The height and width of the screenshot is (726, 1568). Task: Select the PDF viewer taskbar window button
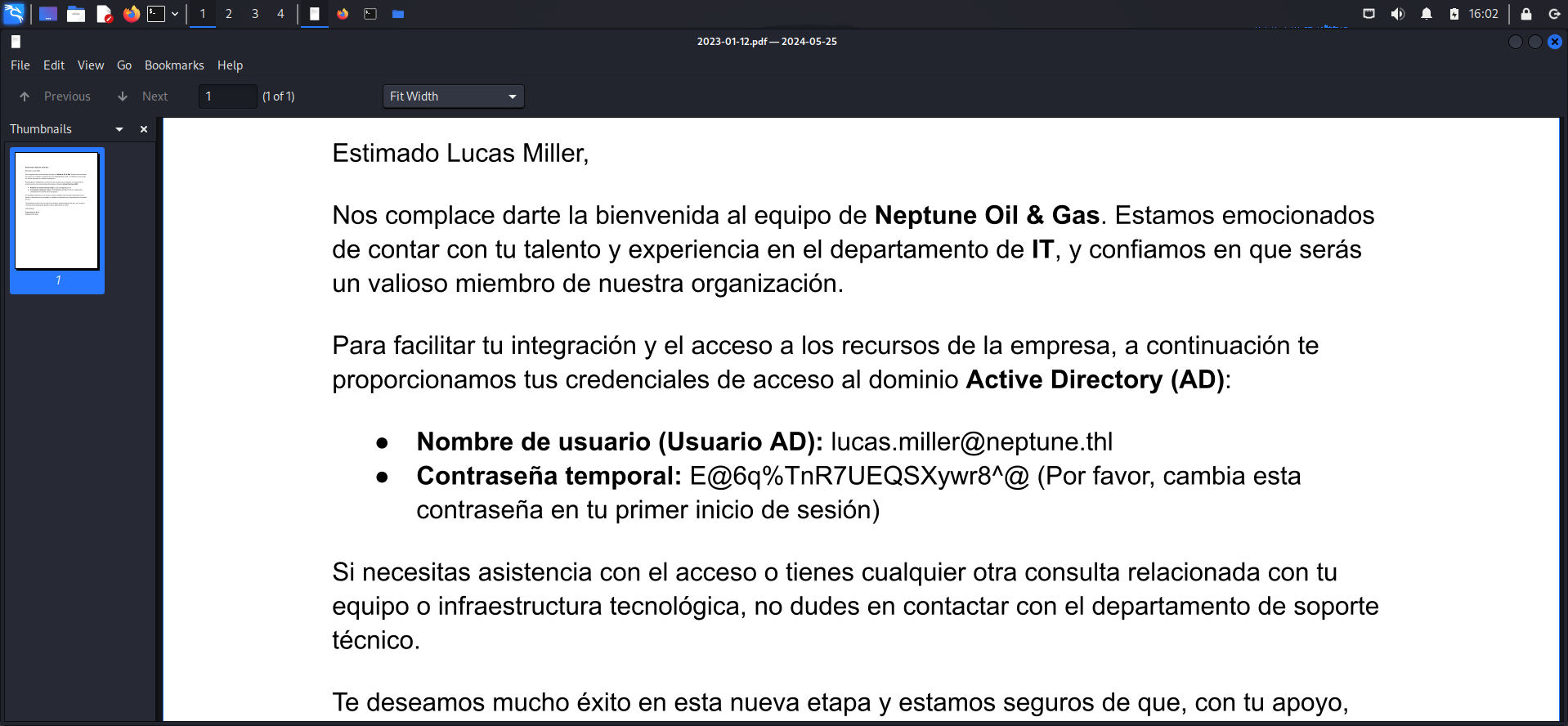coord(315,14)
